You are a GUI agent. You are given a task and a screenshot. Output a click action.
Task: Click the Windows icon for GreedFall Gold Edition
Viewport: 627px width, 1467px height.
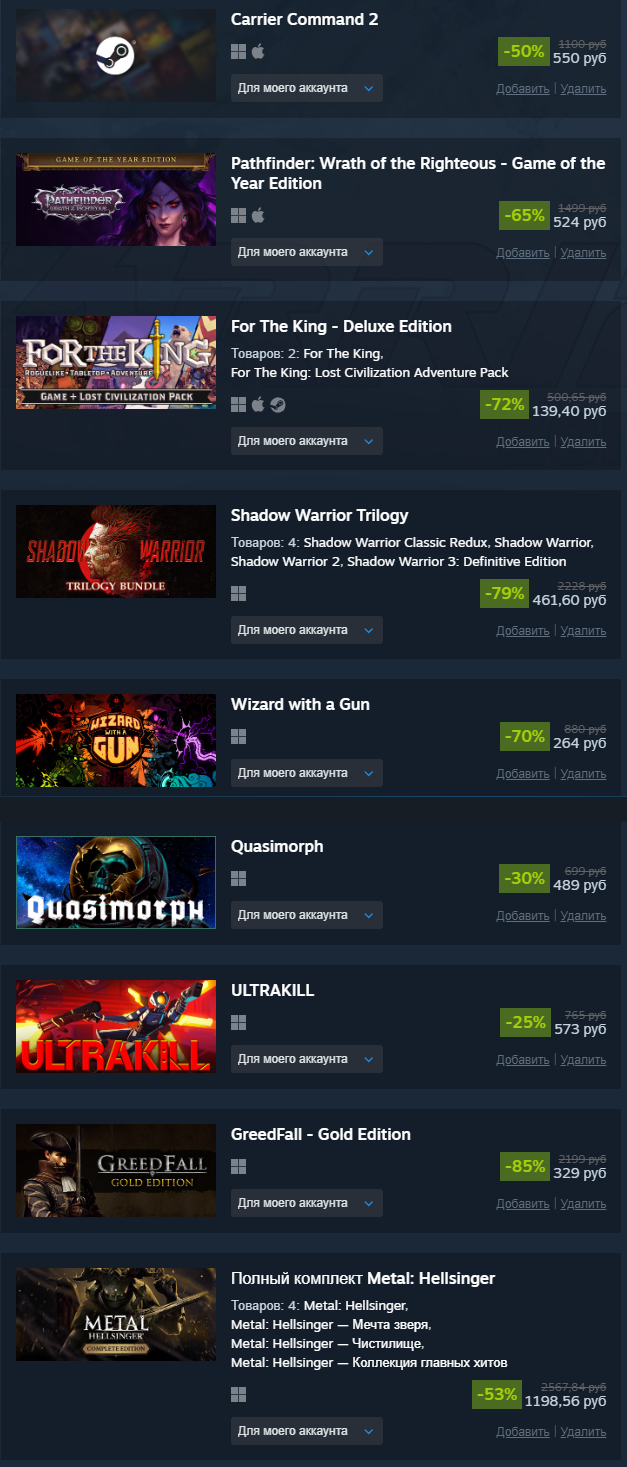point(238,1166)
